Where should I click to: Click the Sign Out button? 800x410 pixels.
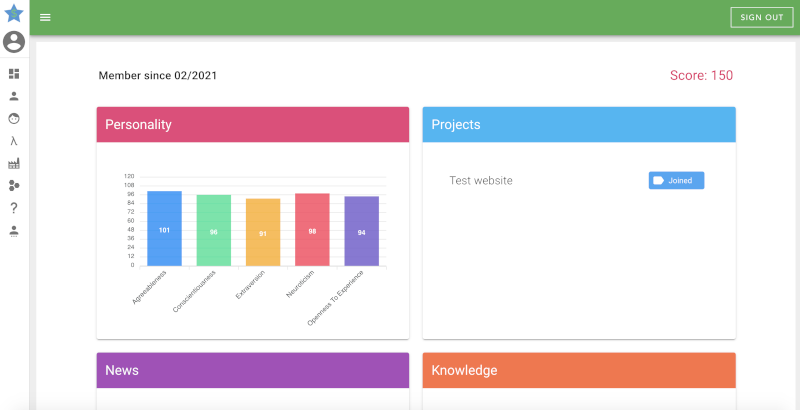click(761, 17)
